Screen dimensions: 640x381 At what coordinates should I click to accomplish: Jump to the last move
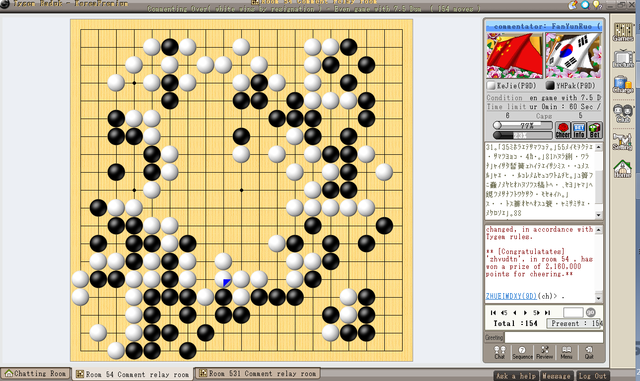point(547,312)
